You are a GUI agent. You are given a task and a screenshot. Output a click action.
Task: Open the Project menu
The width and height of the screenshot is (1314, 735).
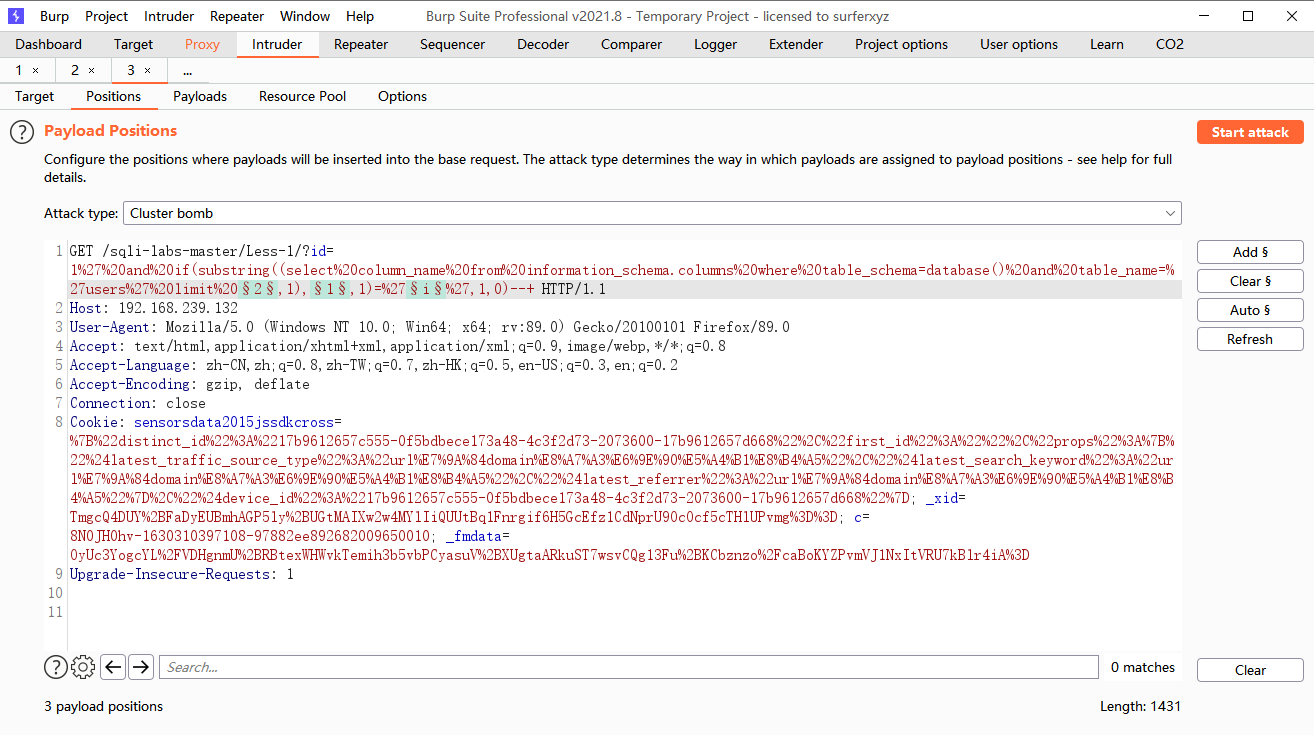pos(106,16)
